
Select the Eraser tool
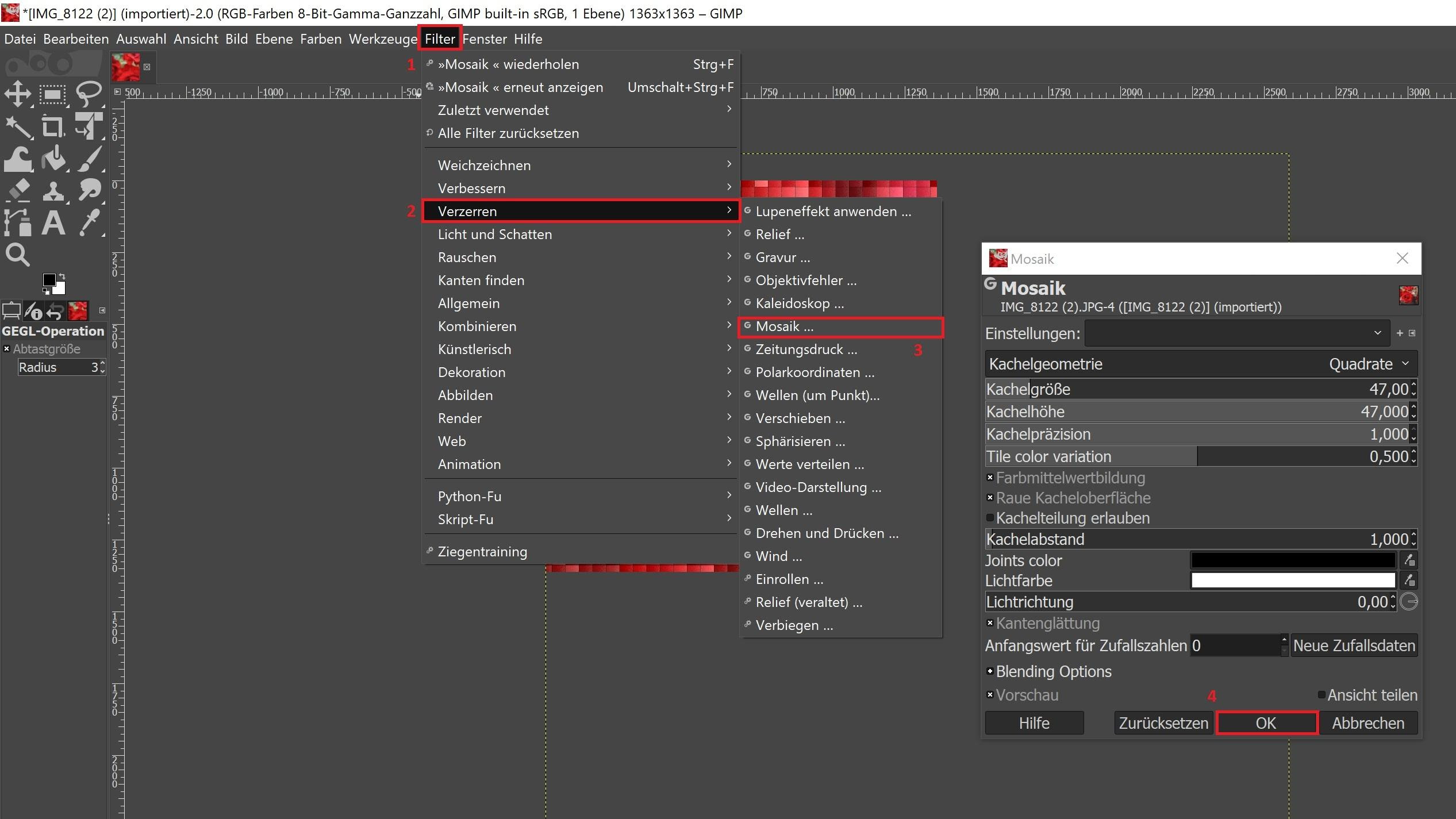tap(18, 190)
